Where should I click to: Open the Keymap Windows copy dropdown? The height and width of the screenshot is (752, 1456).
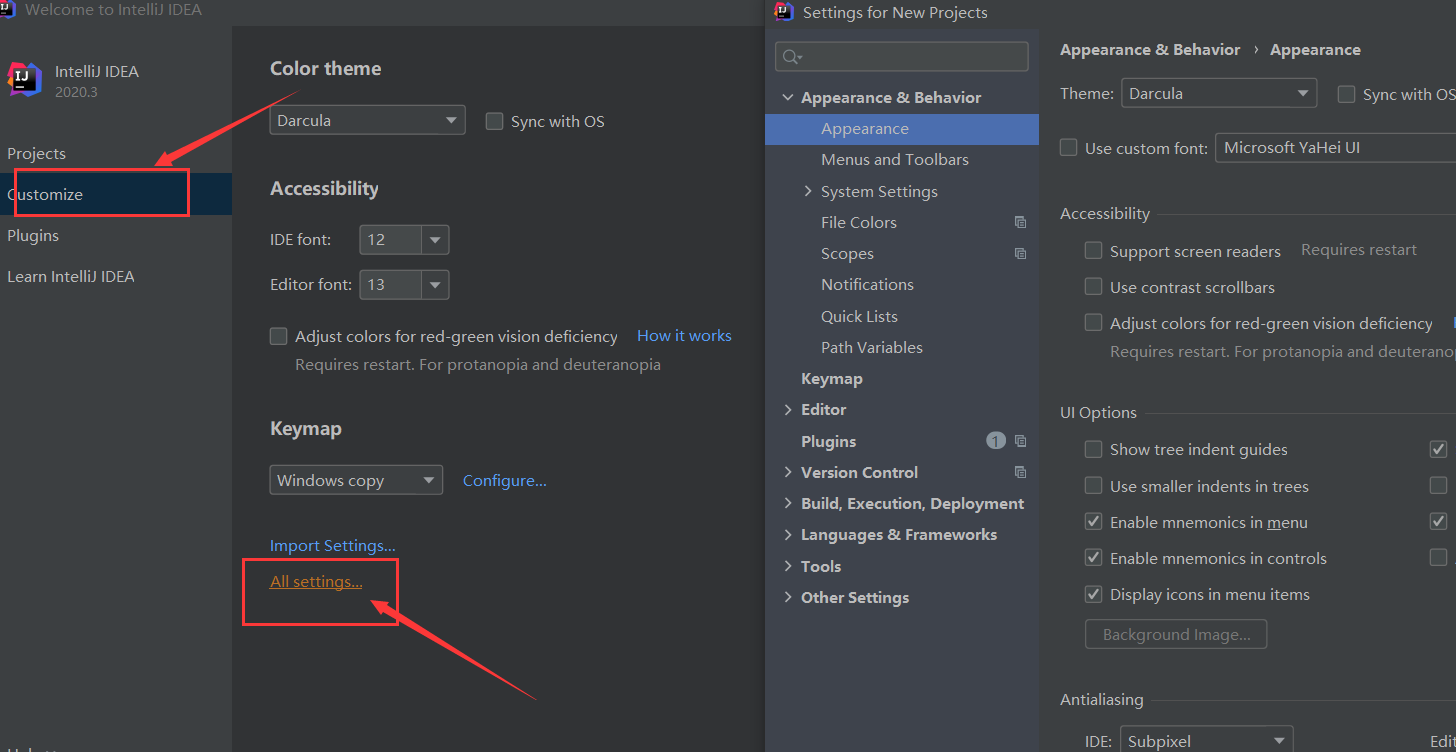click(x=356, y=480)
